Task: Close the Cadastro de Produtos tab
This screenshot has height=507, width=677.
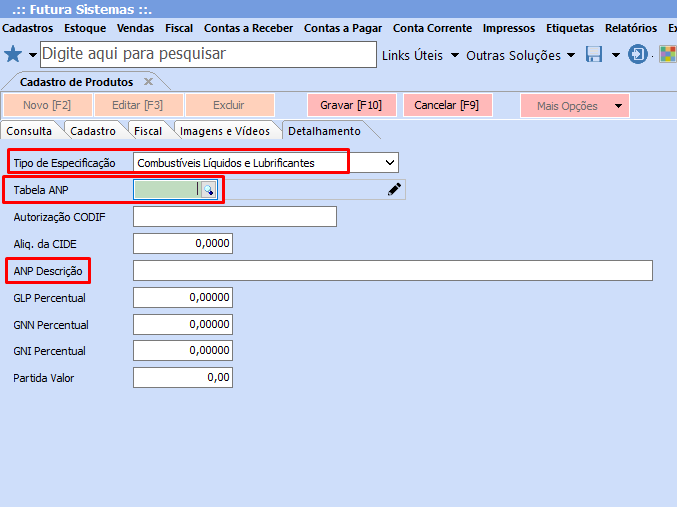Action: 149,81
